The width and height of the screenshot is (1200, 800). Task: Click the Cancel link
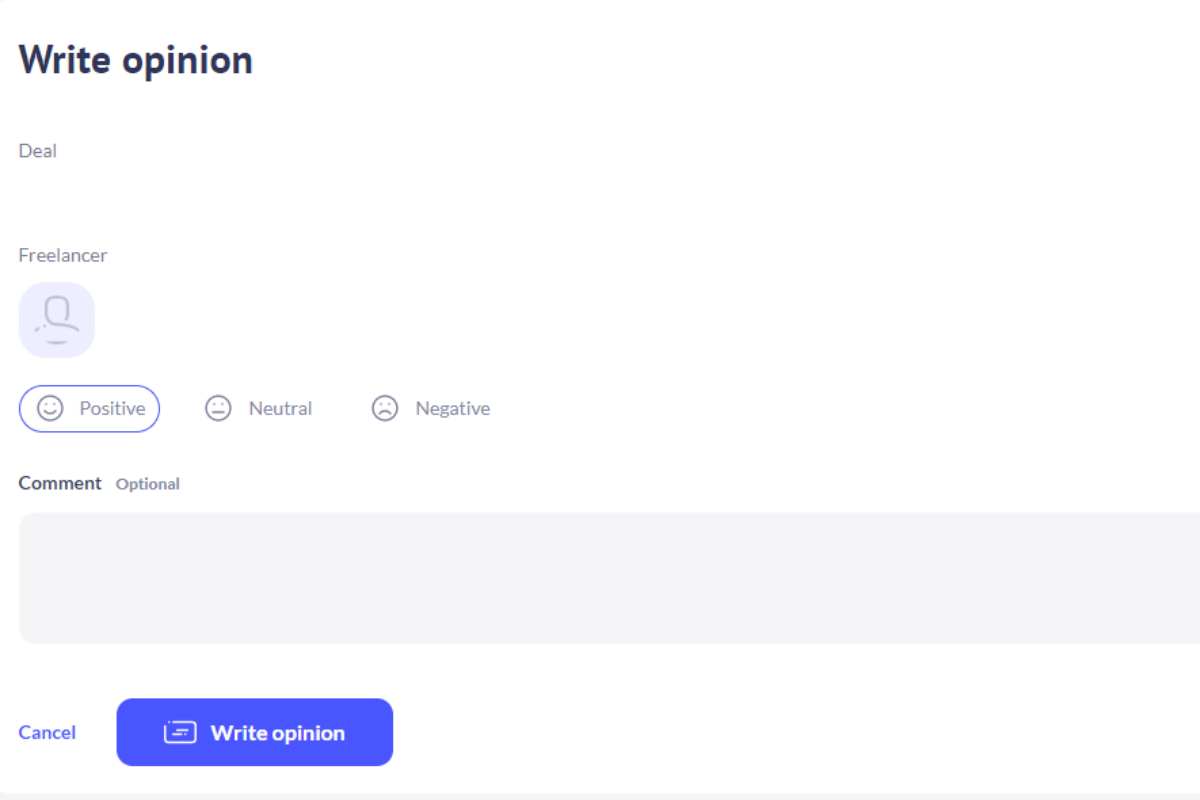point(47,732)
